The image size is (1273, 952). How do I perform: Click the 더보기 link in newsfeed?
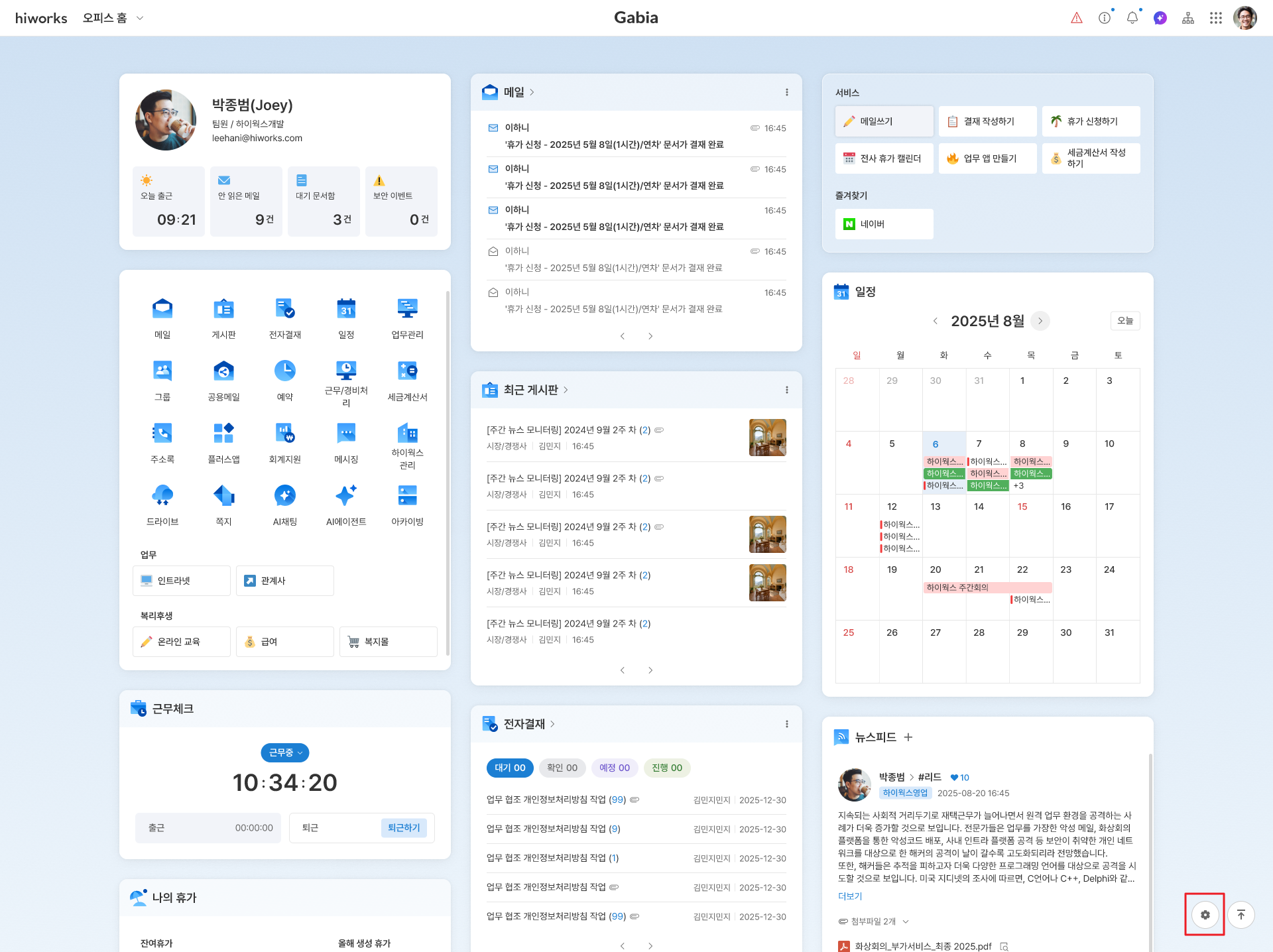pyautogui.click(x=850, y=896)
